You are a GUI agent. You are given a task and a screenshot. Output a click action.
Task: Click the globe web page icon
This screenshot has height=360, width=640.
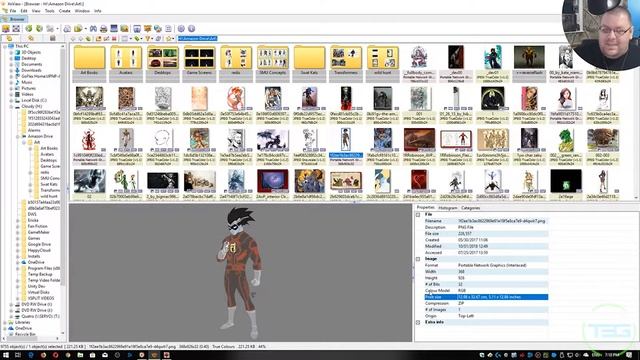point(158,29)
